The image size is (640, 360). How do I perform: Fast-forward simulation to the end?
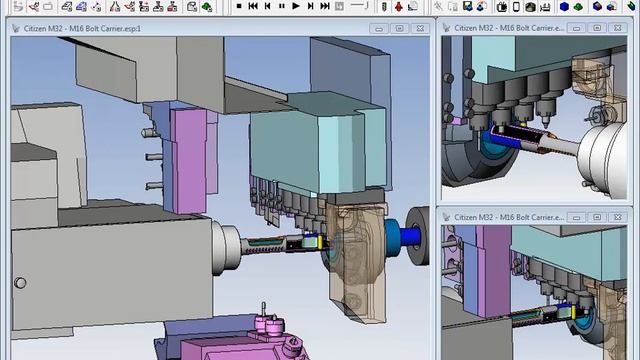[325, 6]
